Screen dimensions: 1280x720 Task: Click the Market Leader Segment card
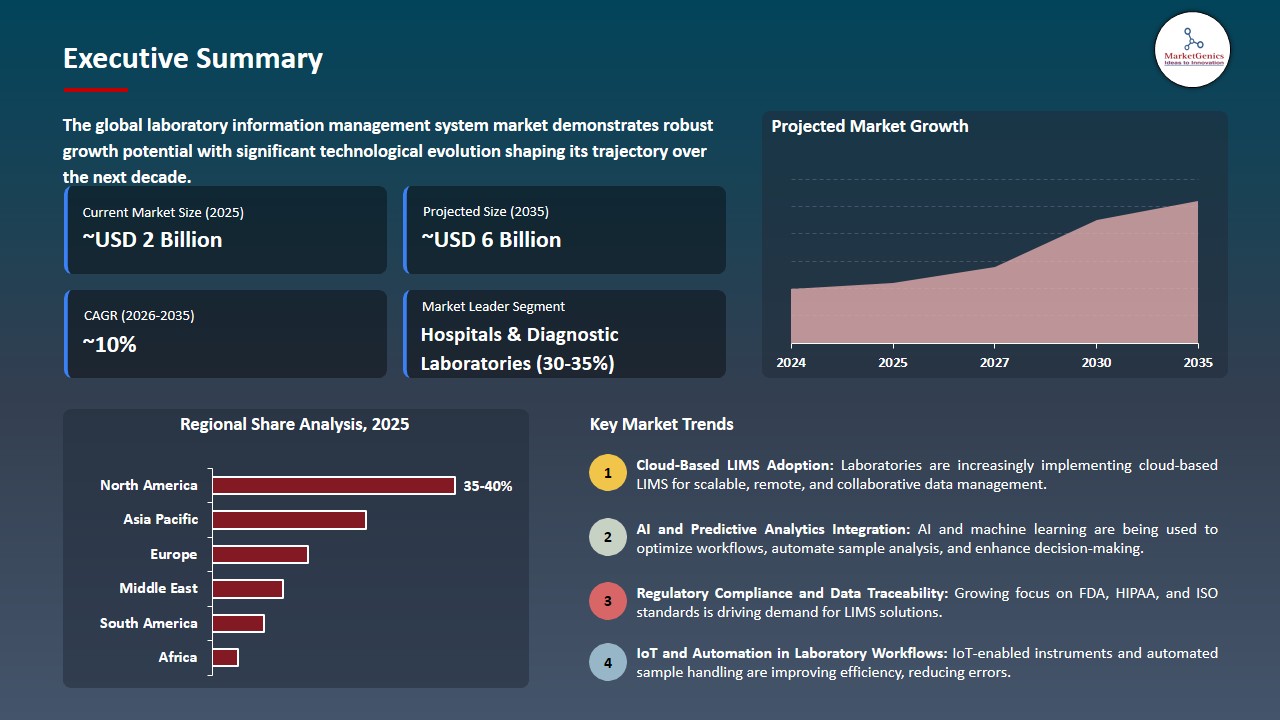coord(564,334)
